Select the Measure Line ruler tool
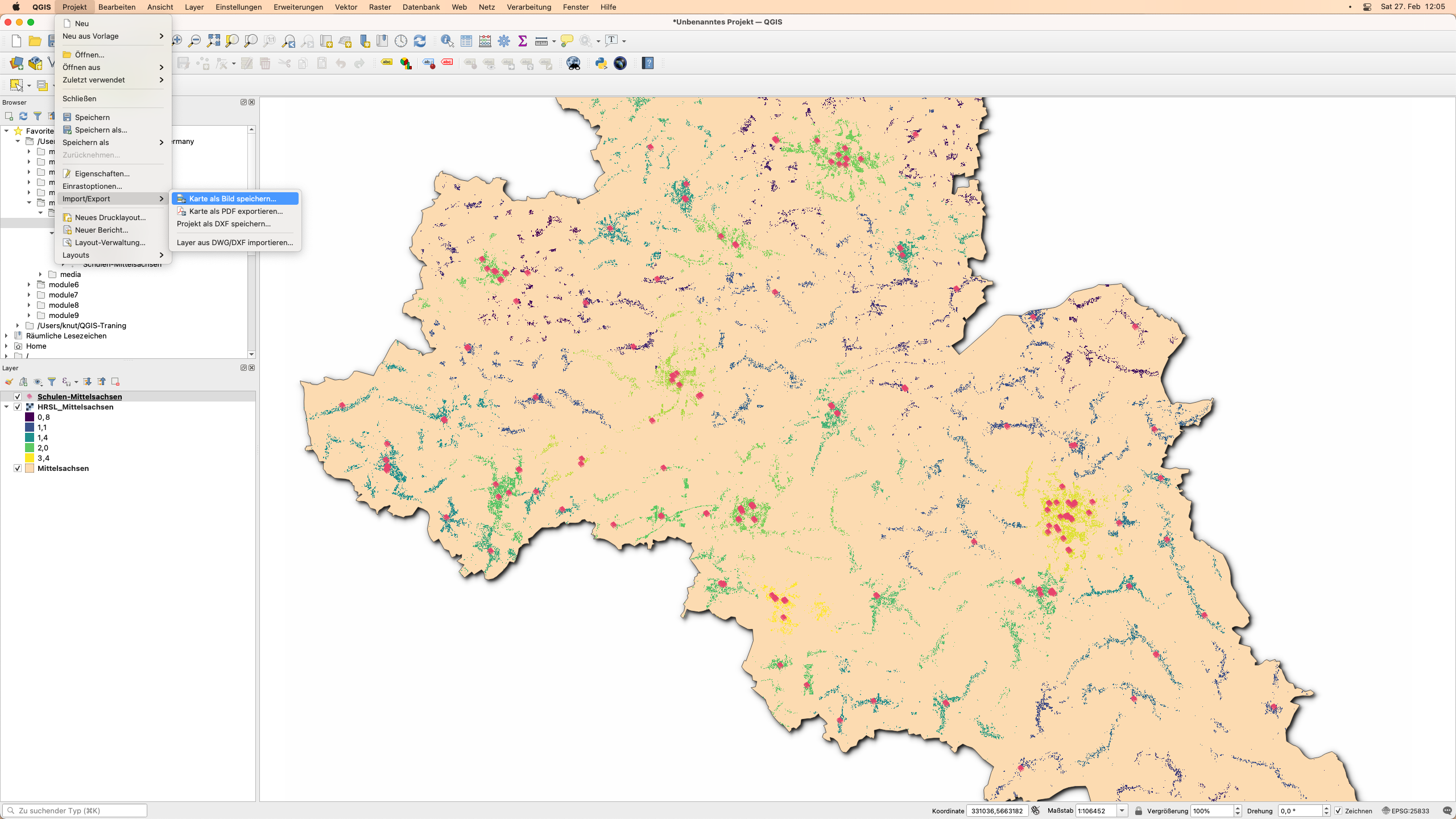 [541, 41]
